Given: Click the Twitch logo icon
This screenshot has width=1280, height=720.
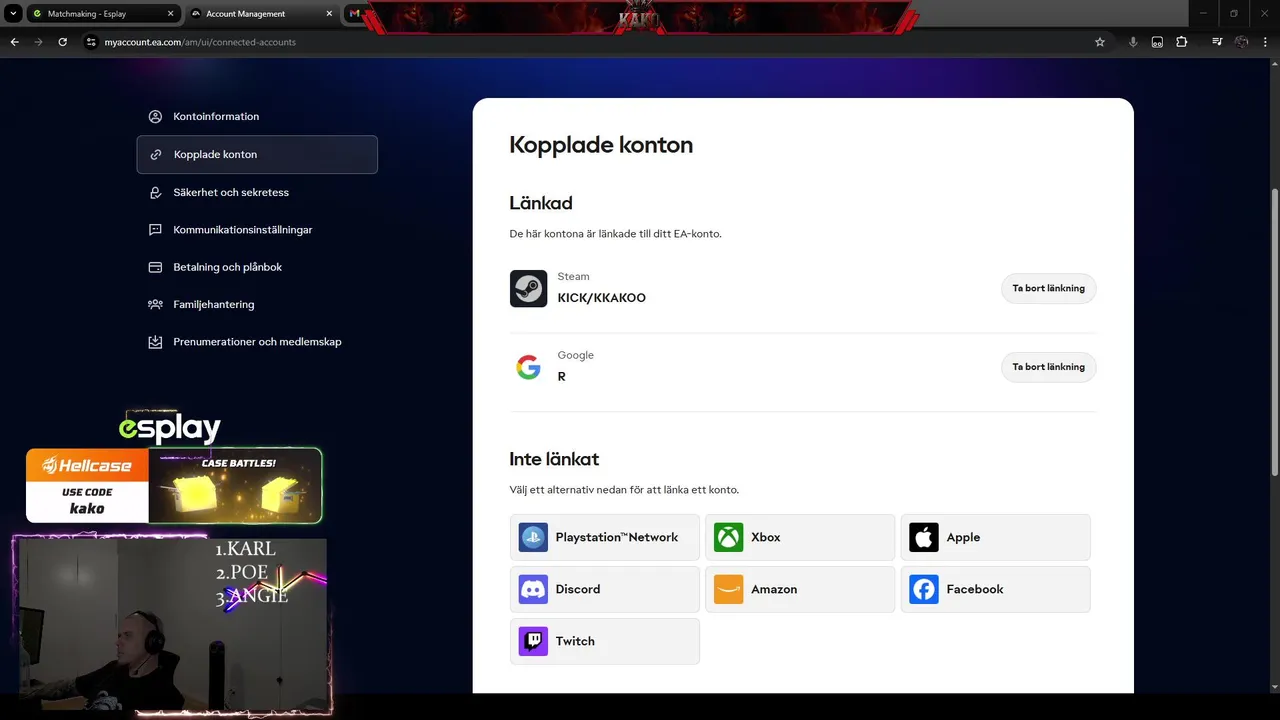Looking at the screenshot, I should 533,641.
